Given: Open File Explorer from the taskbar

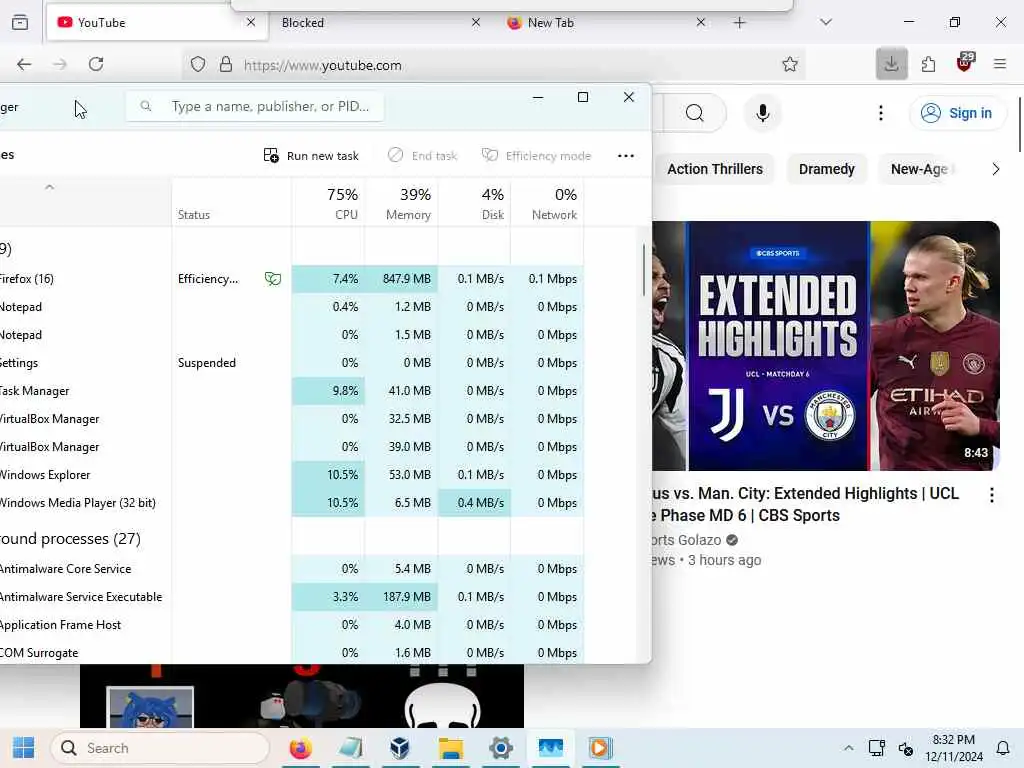Looking at the screenshot, I should click(x=451, y=748).
